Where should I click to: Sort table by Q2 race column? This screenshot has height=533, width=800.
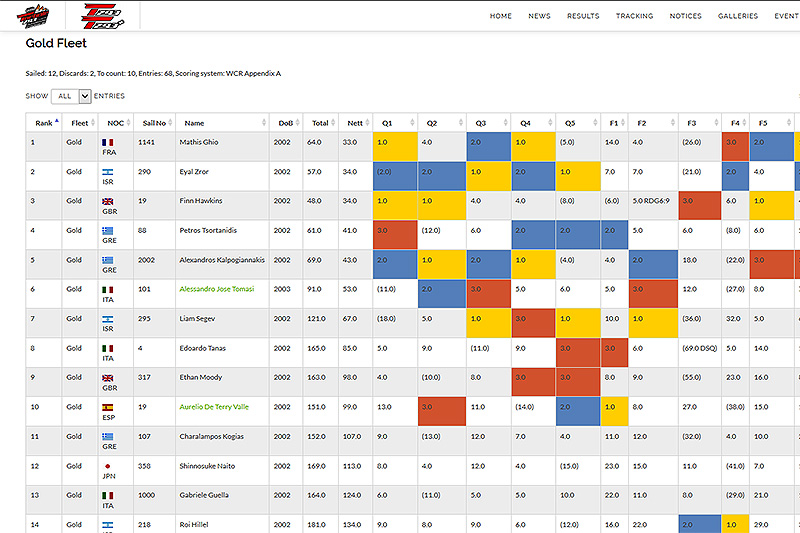pos(442,123)
